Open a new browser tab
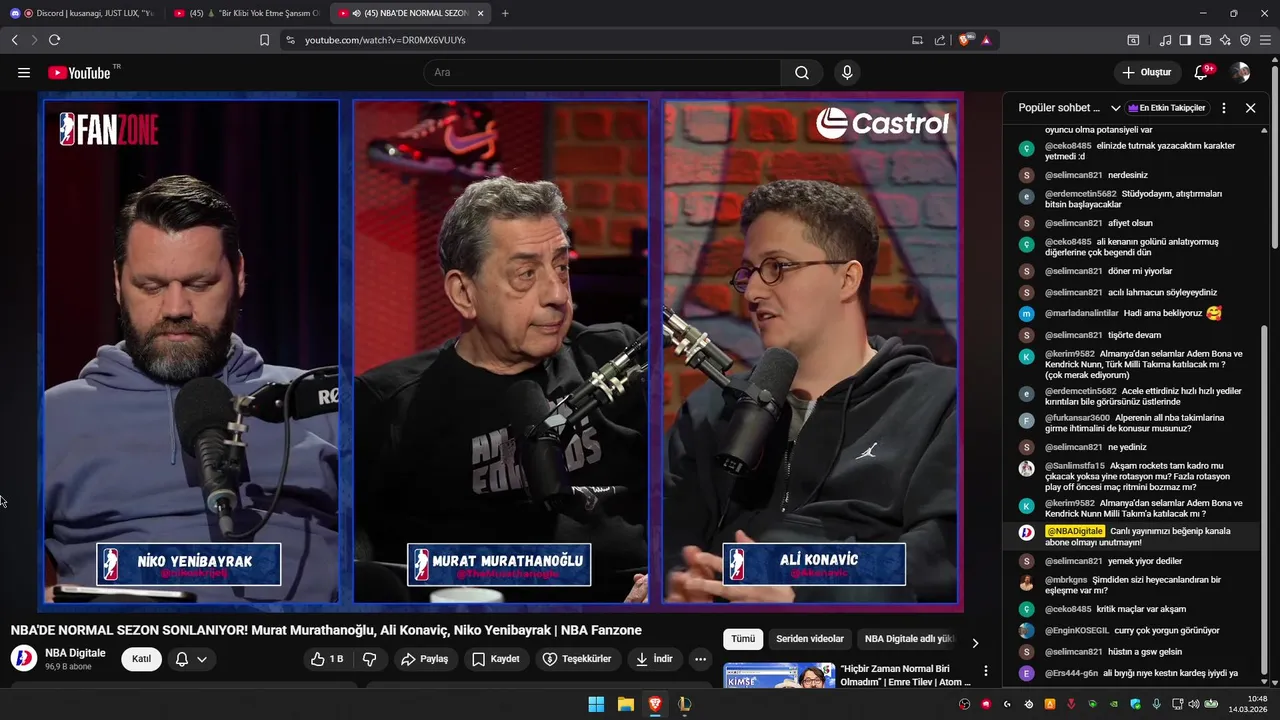Image resolution: width=1280 pixels, height=720 pixels. 505,13
